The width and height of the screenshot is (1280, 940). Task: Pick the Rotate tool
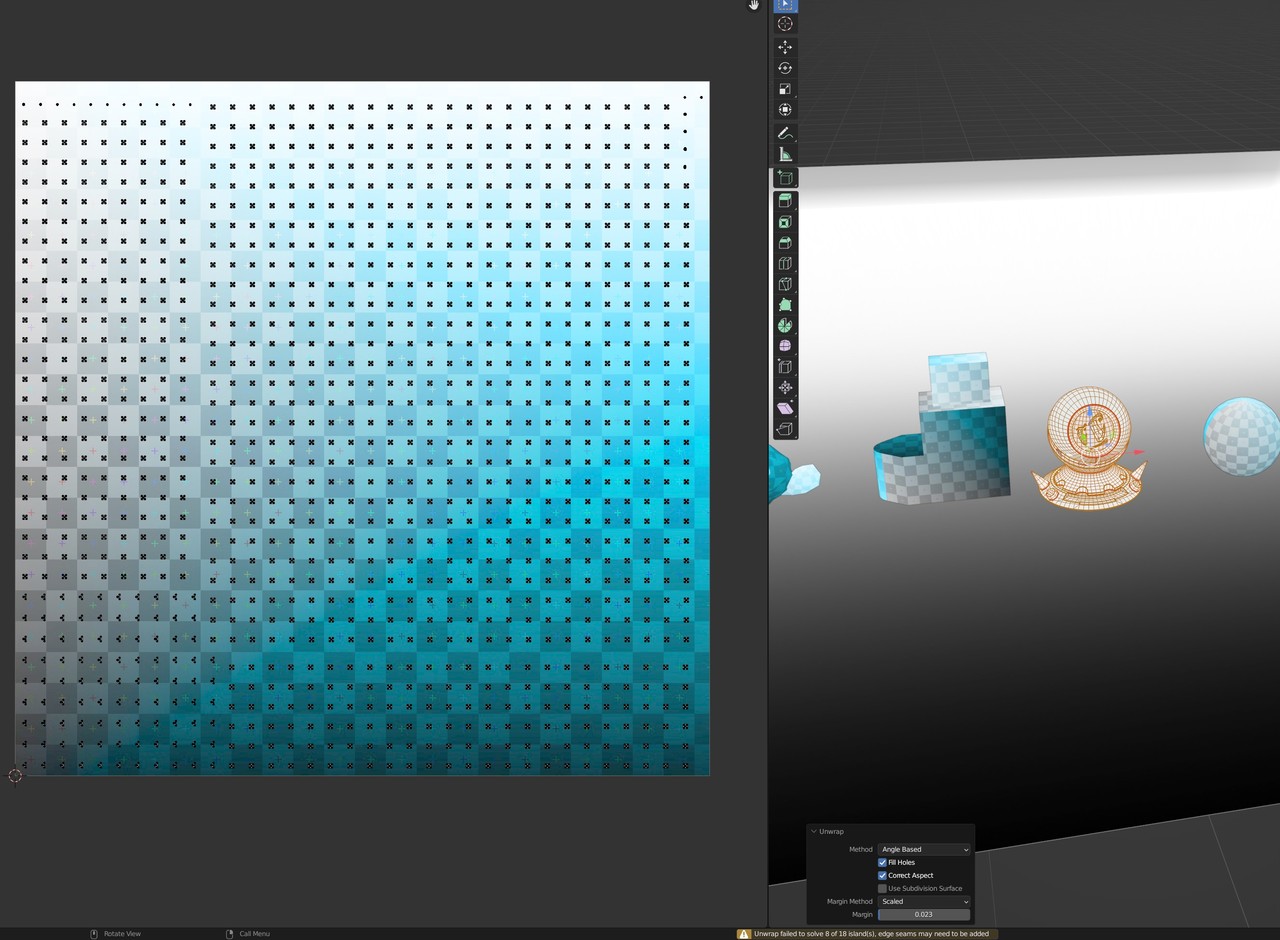pos(785,68)
